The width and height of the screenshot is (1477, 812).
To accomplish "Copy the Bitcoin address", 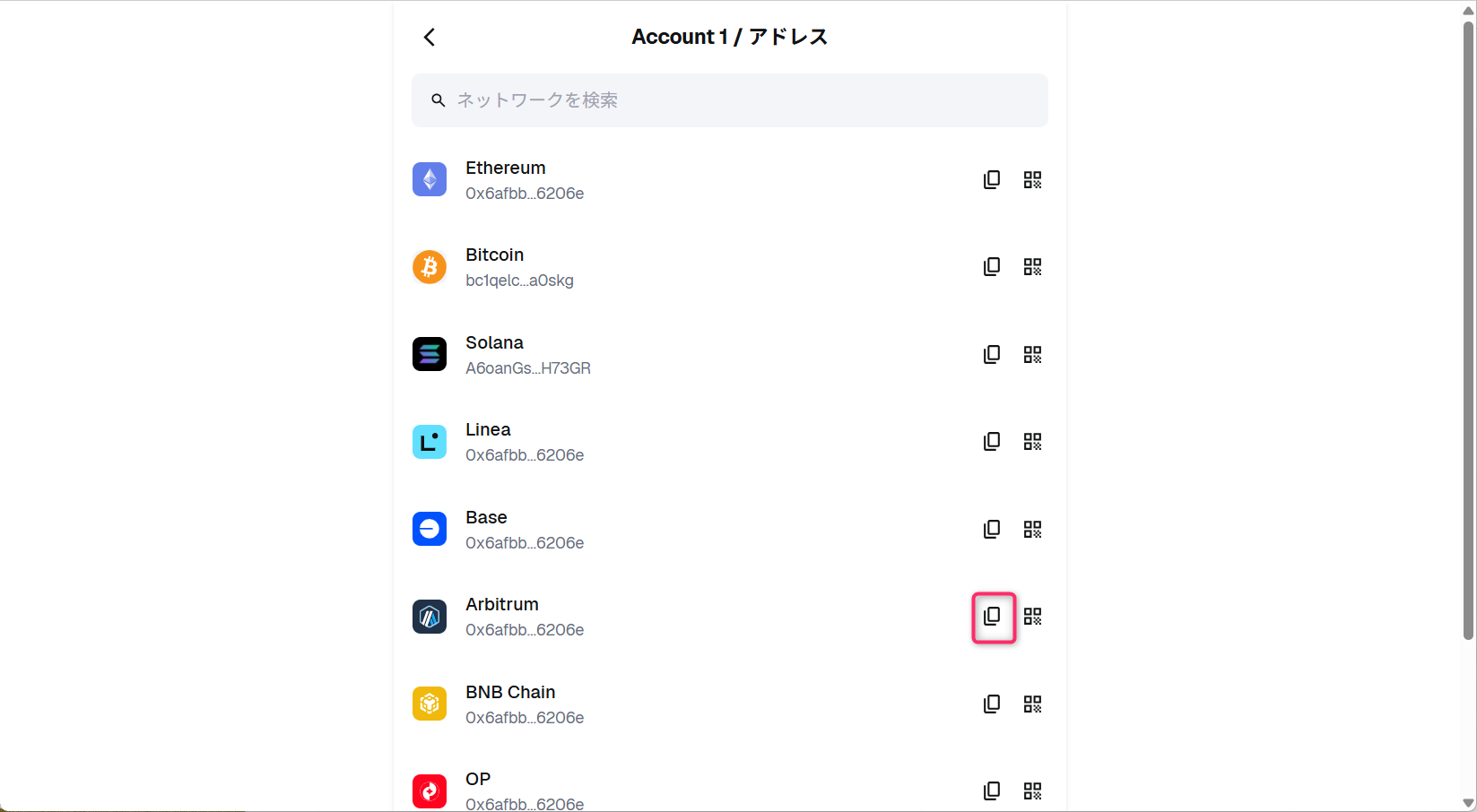I will tap(992, 267).
